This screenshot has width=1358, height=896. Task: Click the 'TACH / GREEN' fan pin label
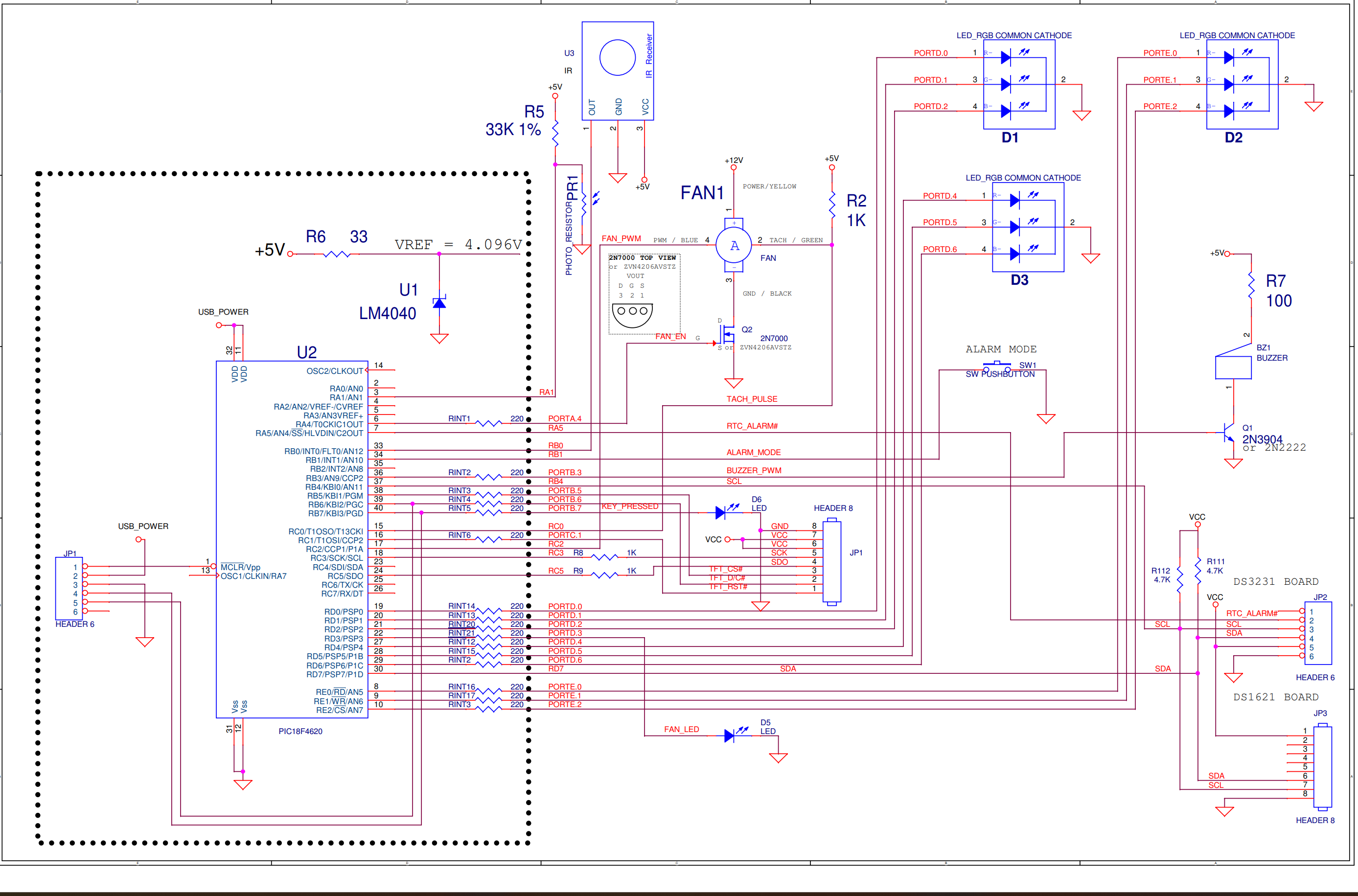tap(796, 240)
